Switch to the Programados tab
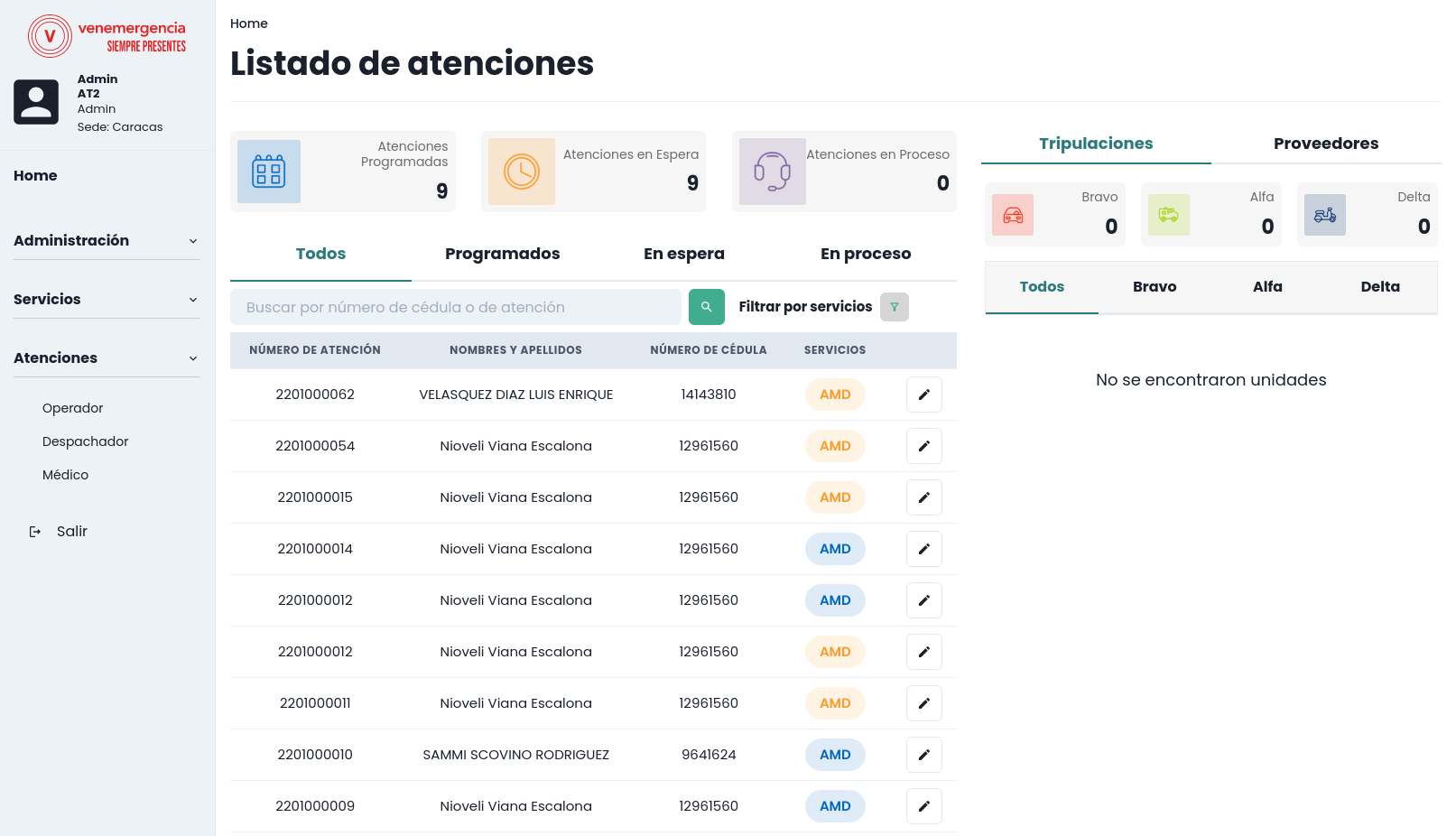This screenshot has width=1456, height=836. (502, 254)
